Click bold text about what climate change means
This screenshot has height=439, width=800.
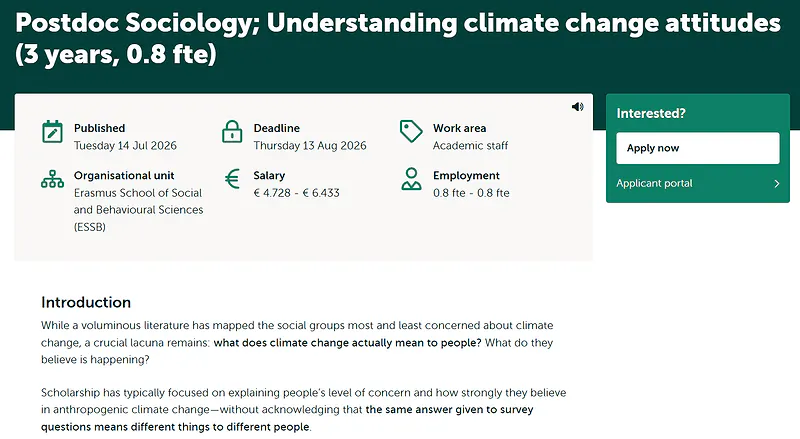tap(347, 343)
